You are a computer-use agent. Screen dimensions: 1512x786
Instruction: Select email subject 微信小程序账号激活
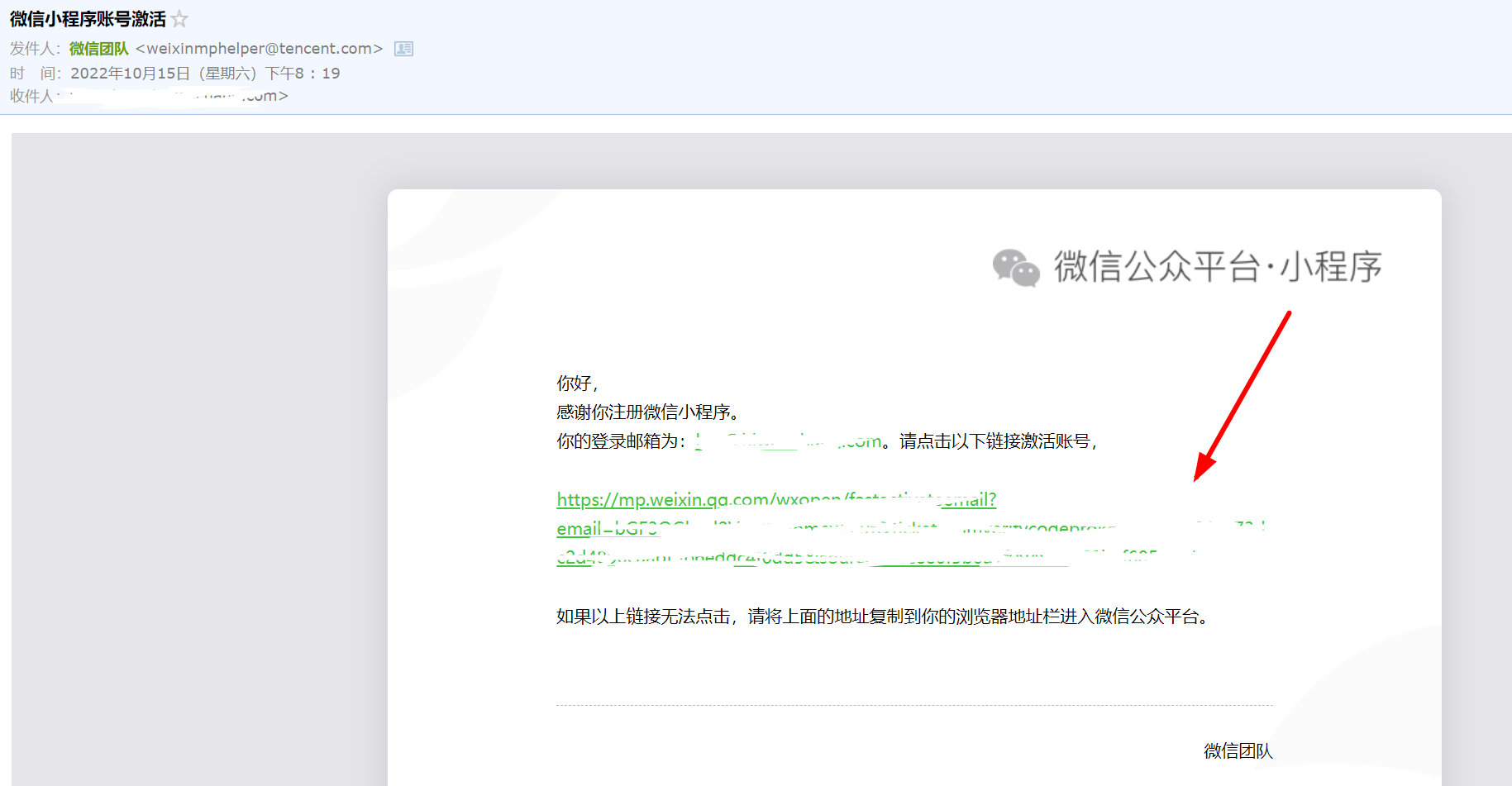click(88, 18)
